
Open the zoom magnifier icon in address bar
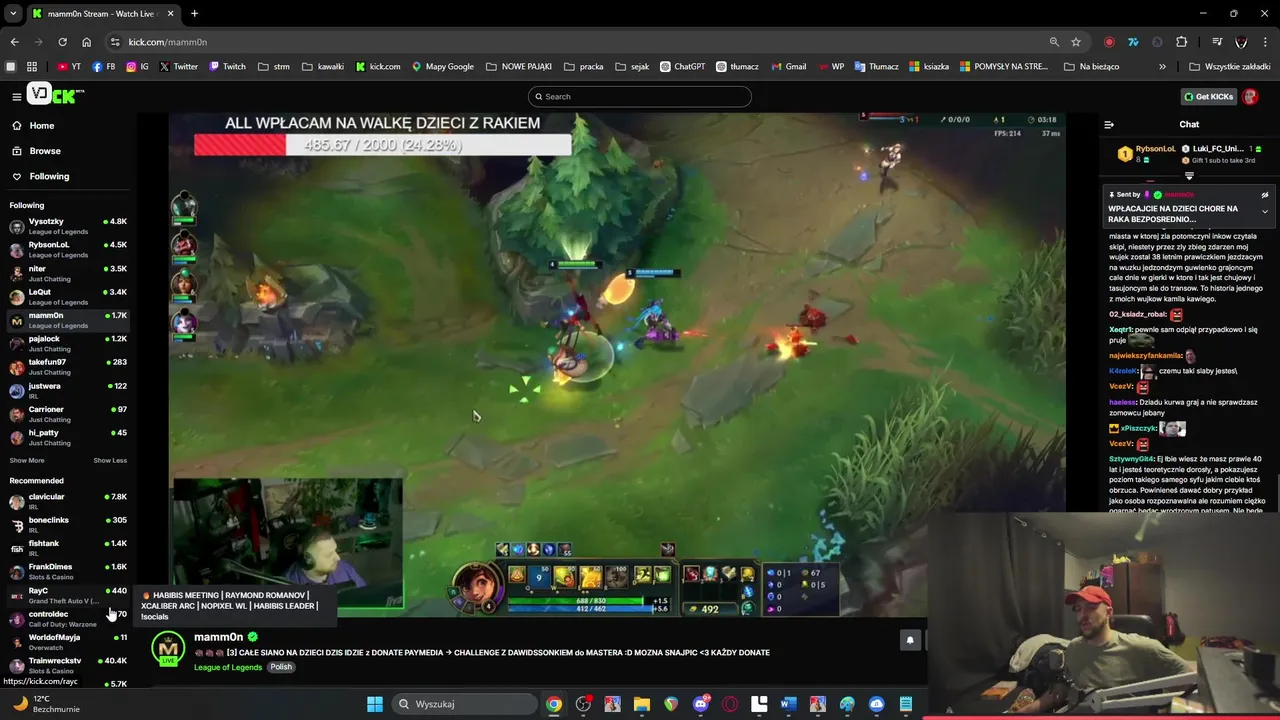(1054, 42)
